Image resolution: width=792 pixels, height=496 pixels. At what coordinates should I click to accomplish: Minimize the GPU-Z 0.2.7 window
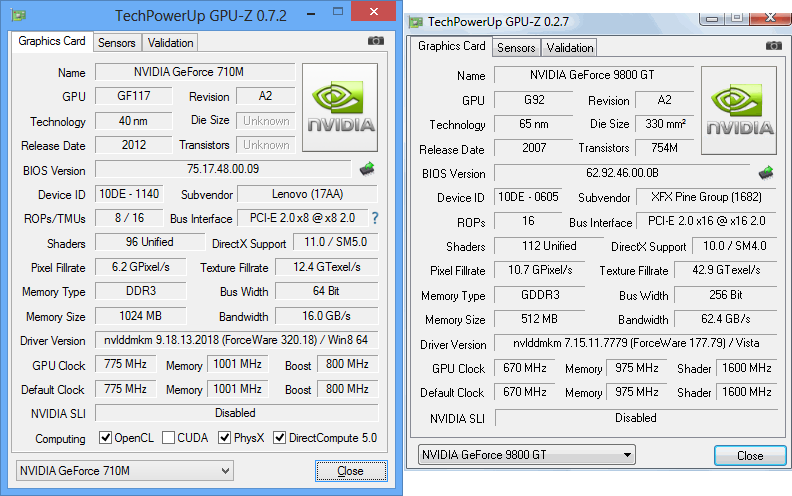[x=712, y=19]
